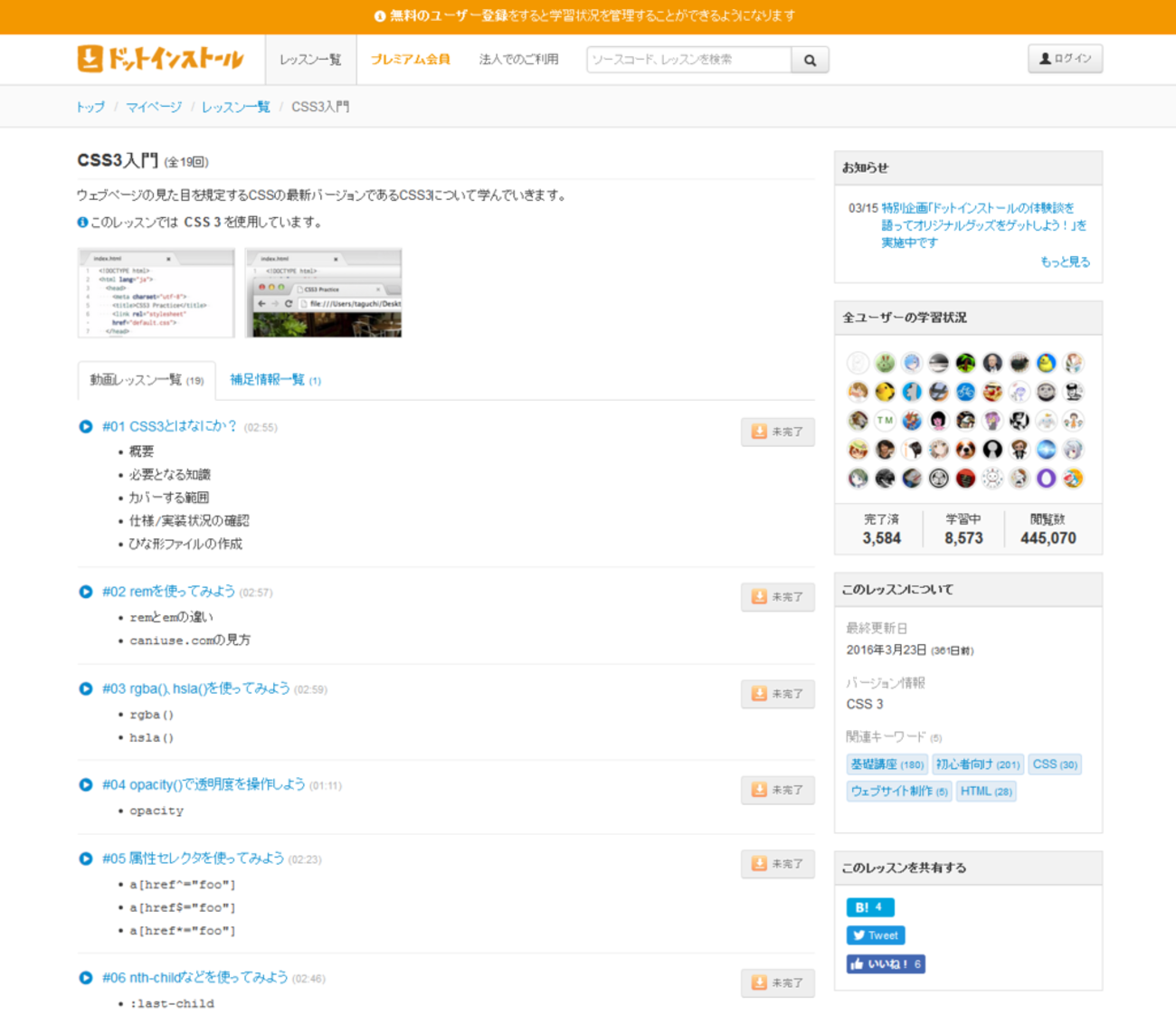
Task: Open the もっと見る link in お知らせ
Action: click(x=1065, y=261)
